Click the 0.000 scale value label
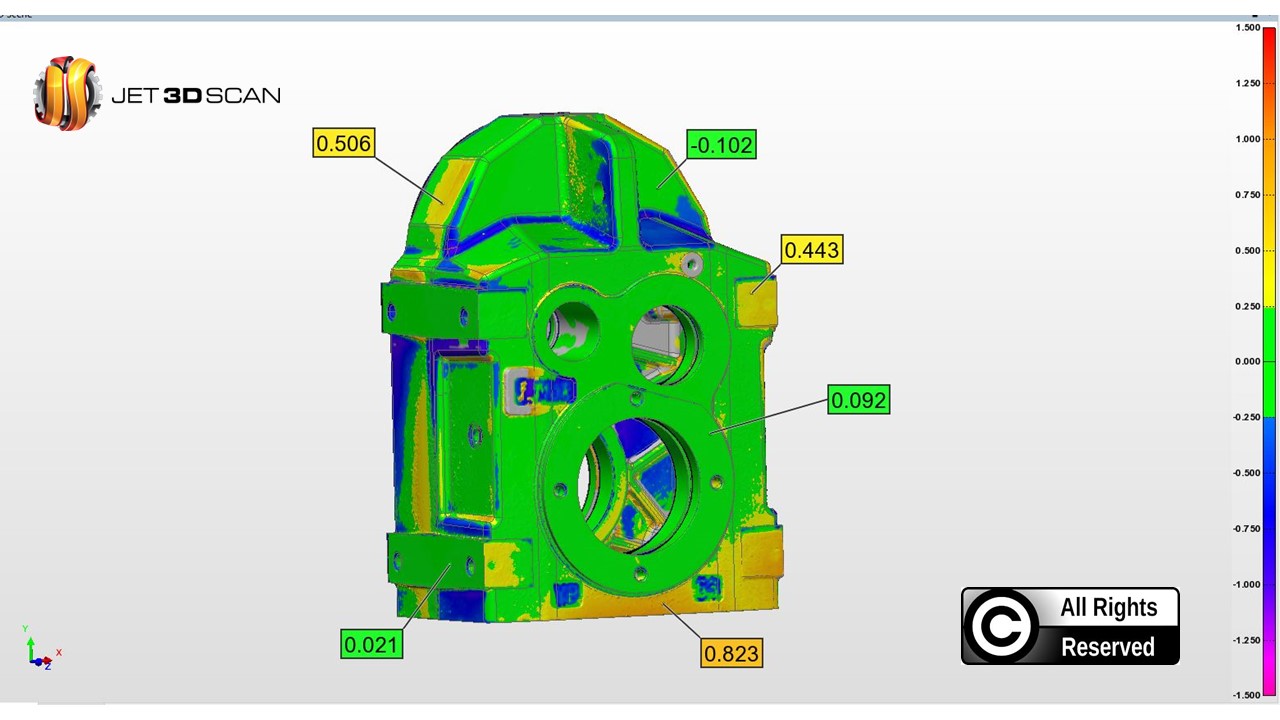The width and height of the screenshot is (1280, 720). click(x=1246, y=362)
